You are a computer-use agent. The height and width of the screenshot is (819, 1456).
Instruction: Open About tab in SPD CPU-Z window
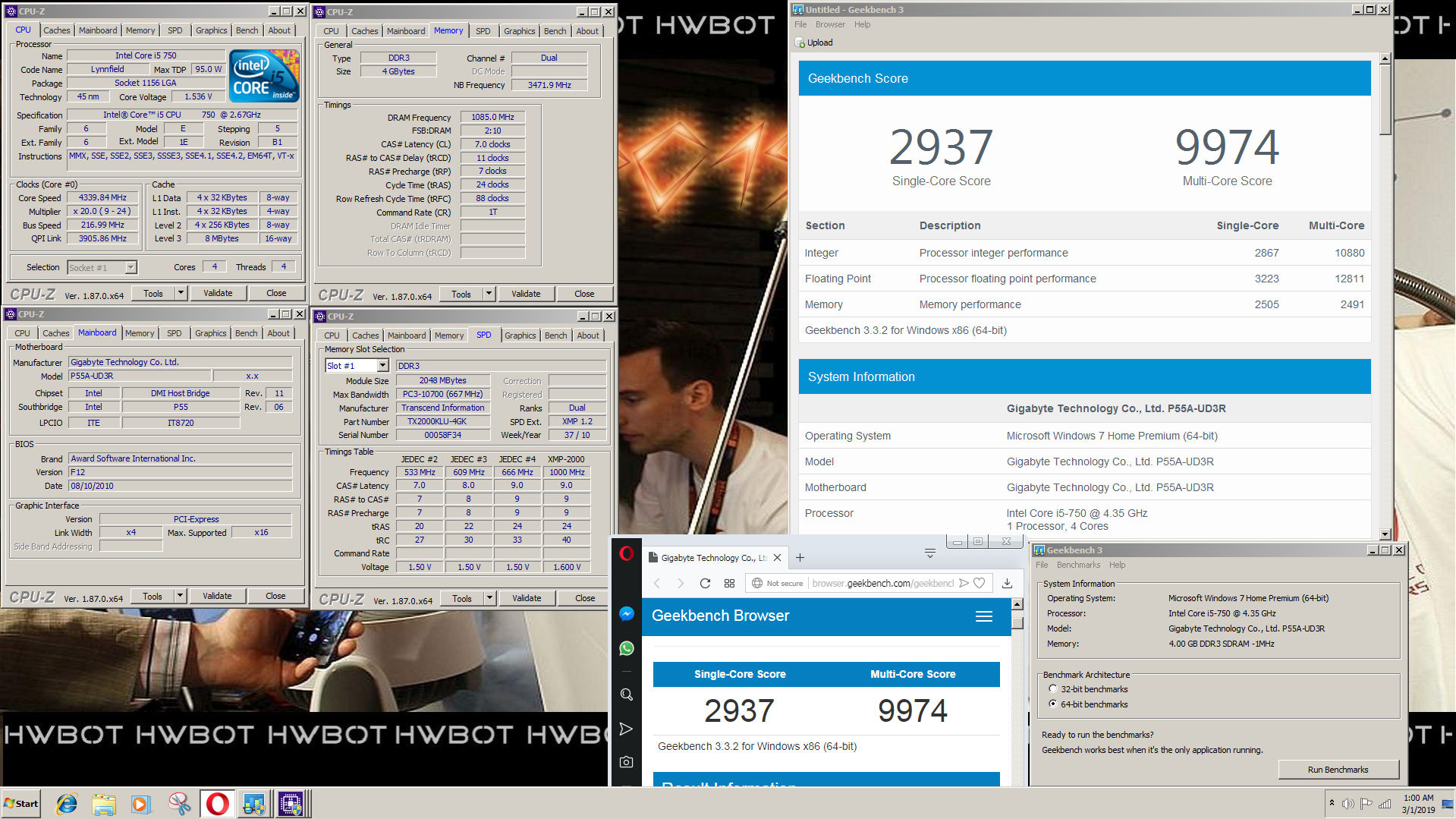tap(588, 335)
